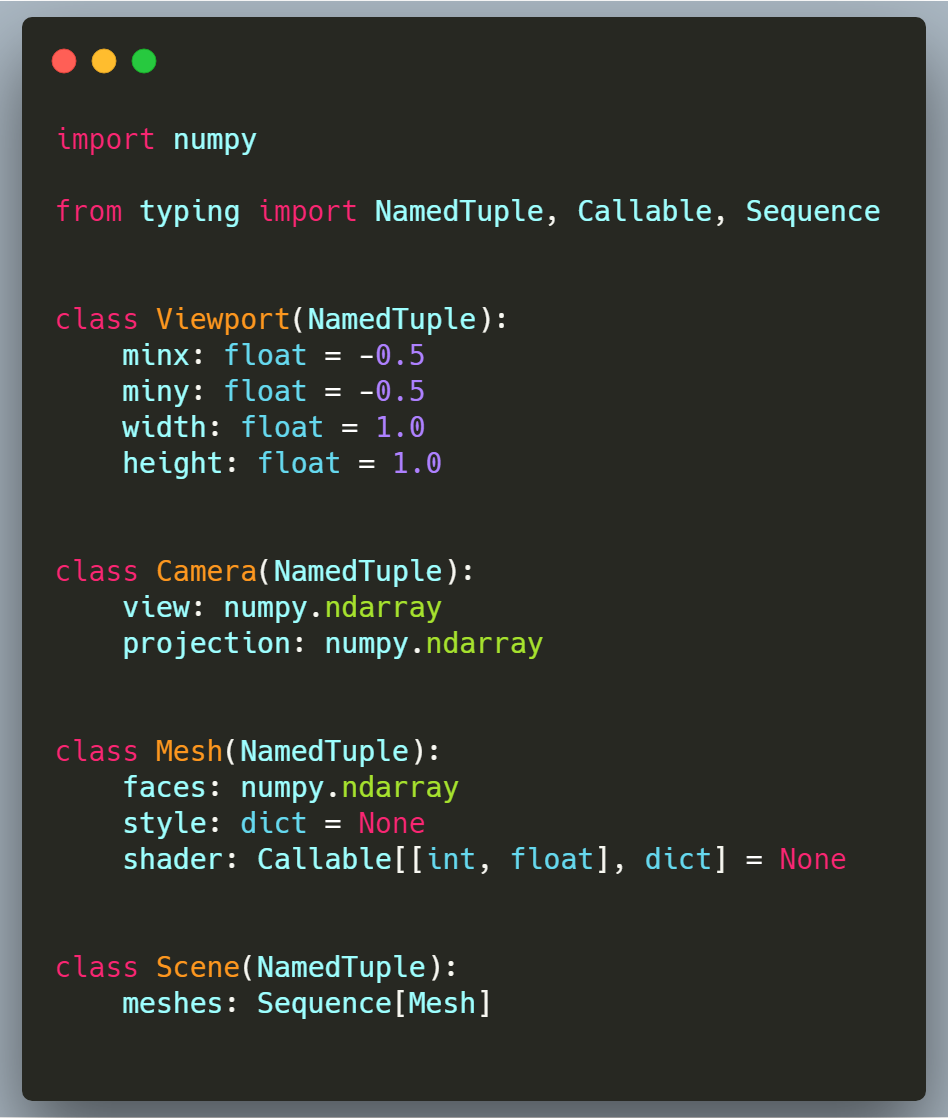Screen dimensions: 948x1118
Task: Click 'float' on the shader line
Action: click(552, 859)
